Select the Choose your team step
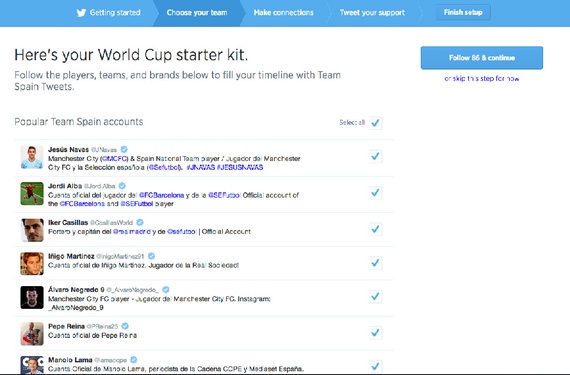The width and height of the screenshot is (570, 375). pos(197,13)
